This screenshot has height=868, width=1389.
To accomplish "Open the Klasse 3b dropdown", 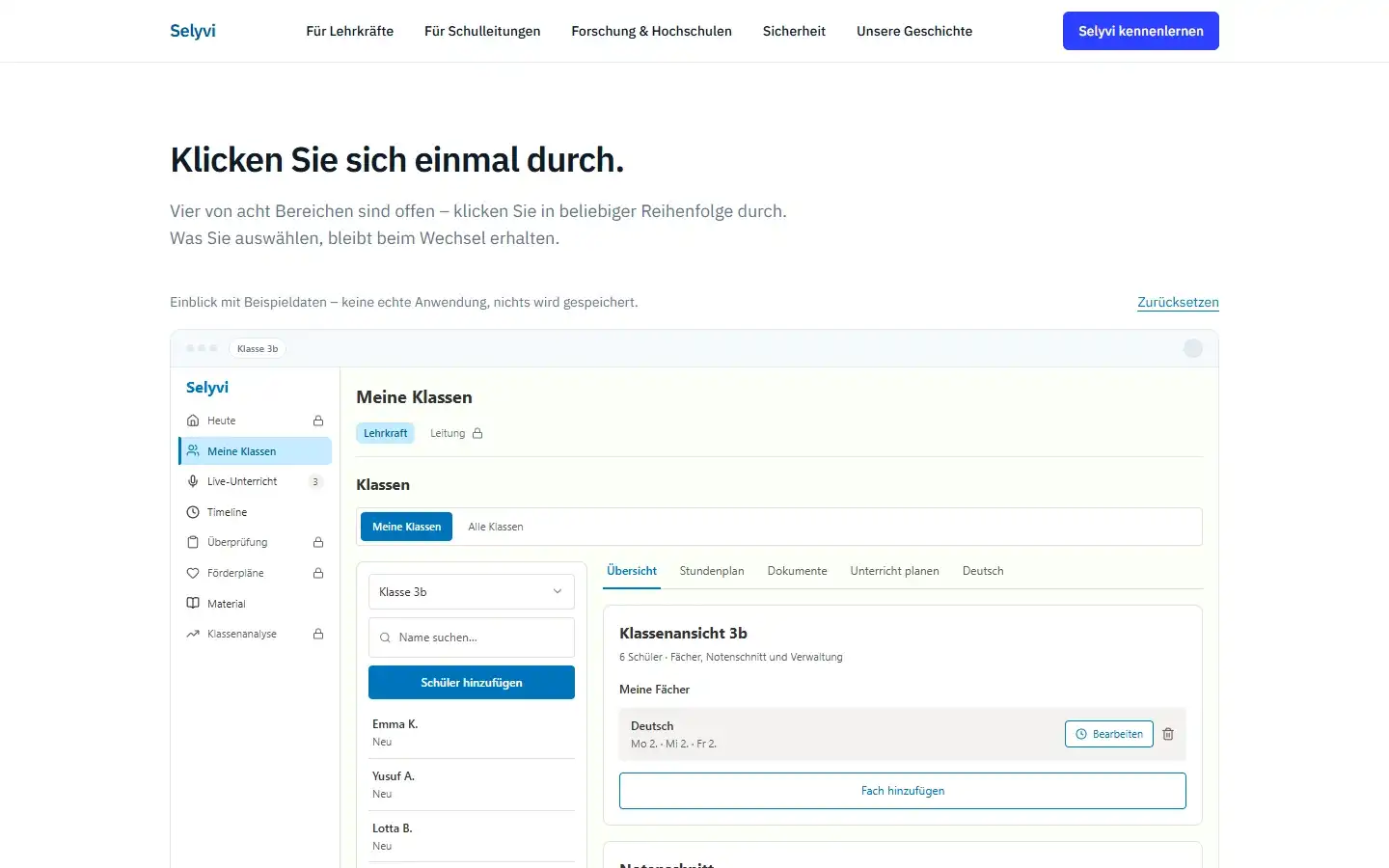I will click(x=472, y=591).
